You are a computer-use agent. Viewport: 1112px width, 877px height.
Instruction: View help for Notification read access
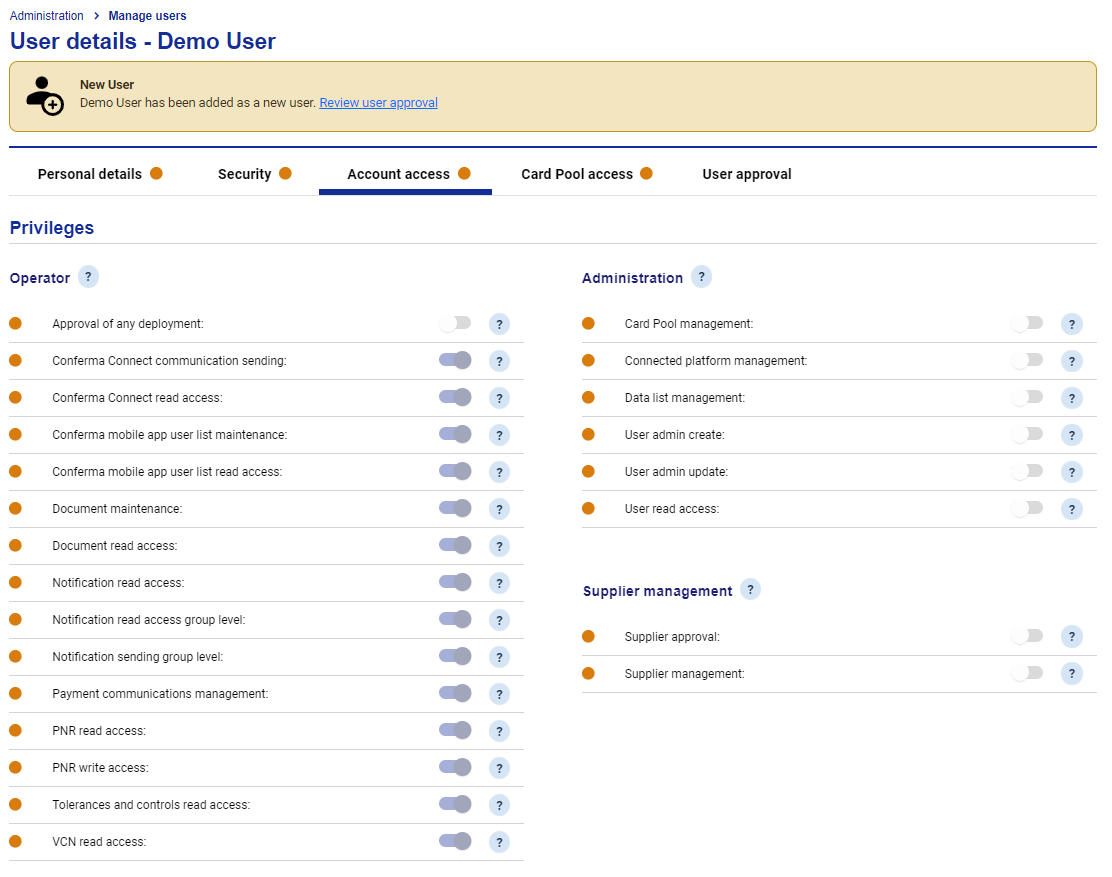[x=499, y=583]
